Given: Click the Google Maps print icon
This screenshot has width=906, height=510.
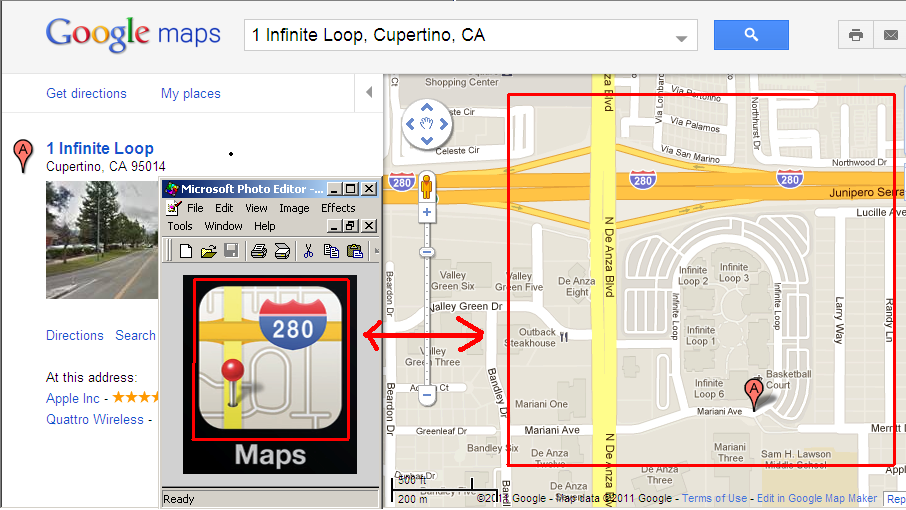Looking at the screenshot, I should (x=856, y=35).
